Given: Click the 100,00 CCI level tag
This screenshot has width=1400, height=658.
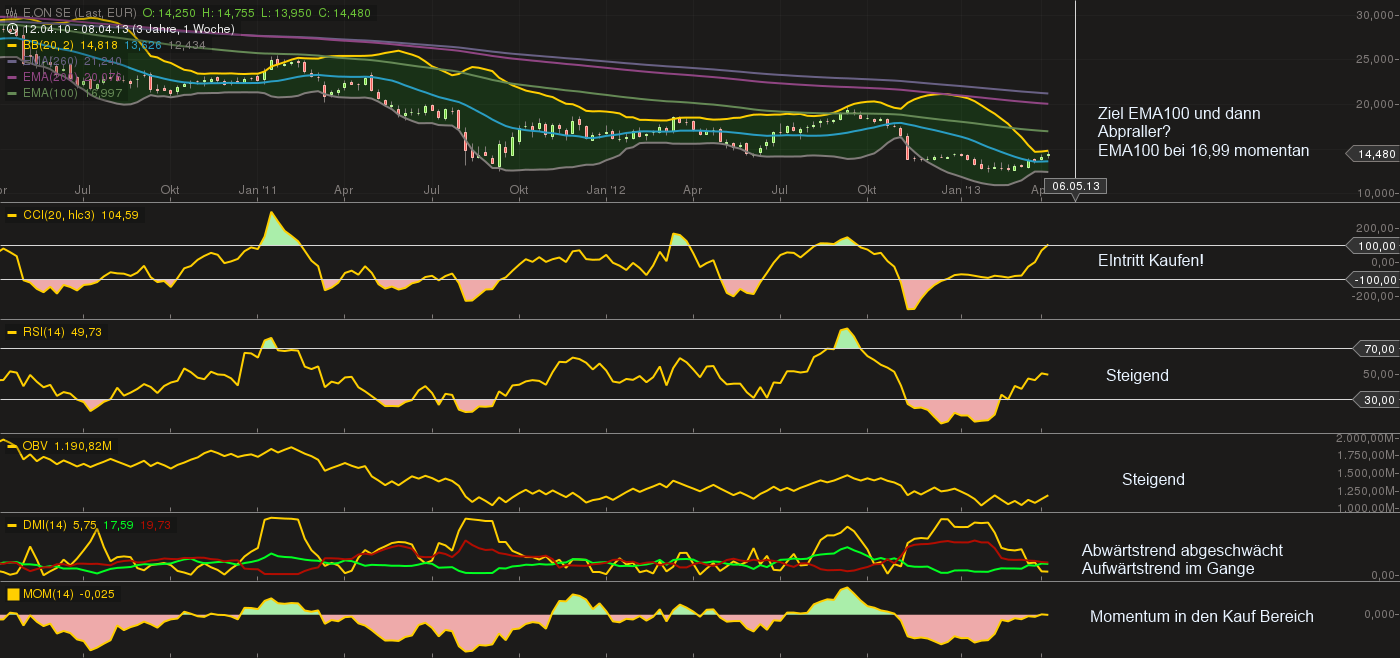Looking at the screenshot, I should click(x=1375, y=246).
